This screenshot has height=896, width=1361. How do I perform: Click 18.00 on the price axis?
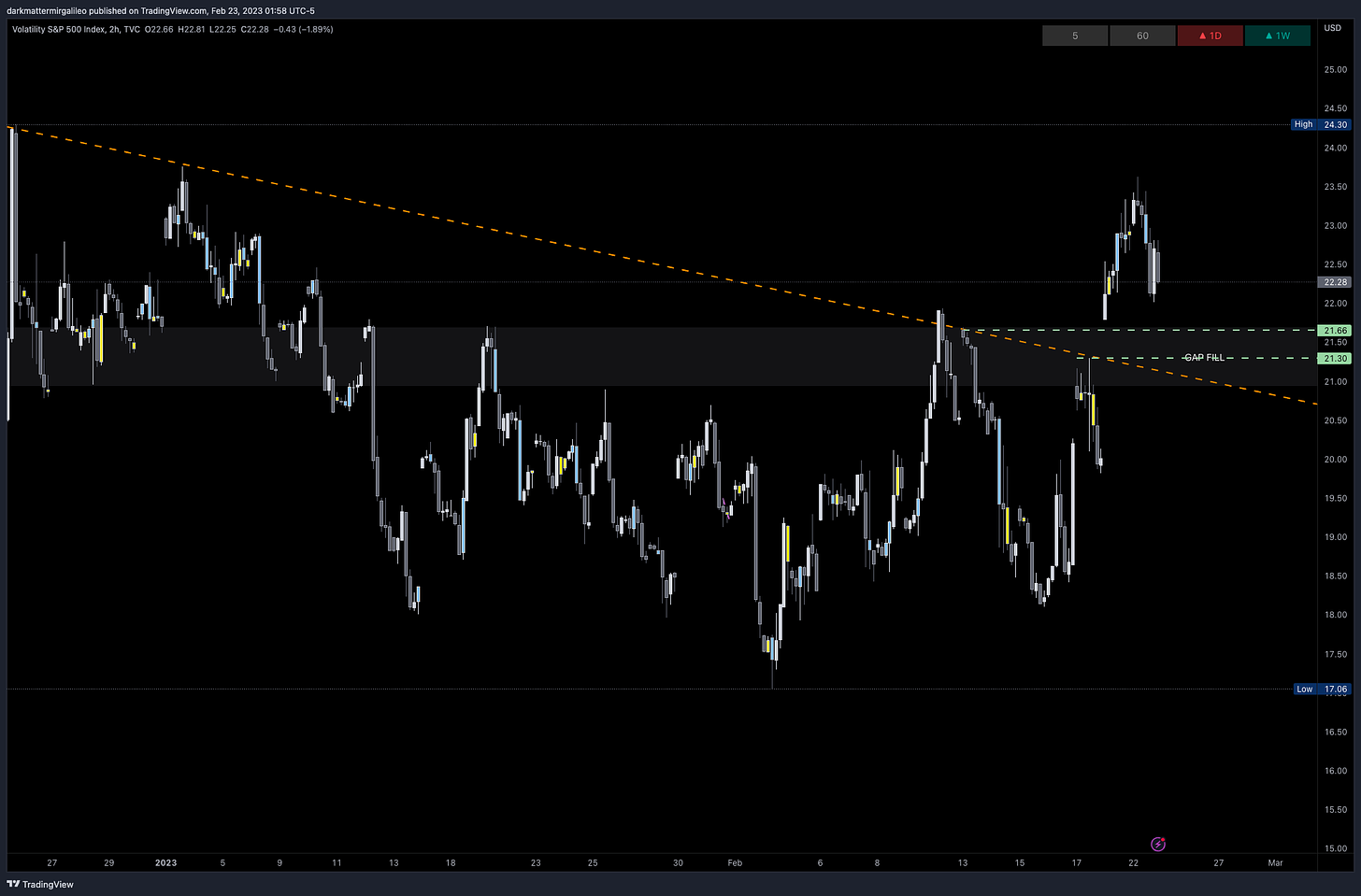1335,615
